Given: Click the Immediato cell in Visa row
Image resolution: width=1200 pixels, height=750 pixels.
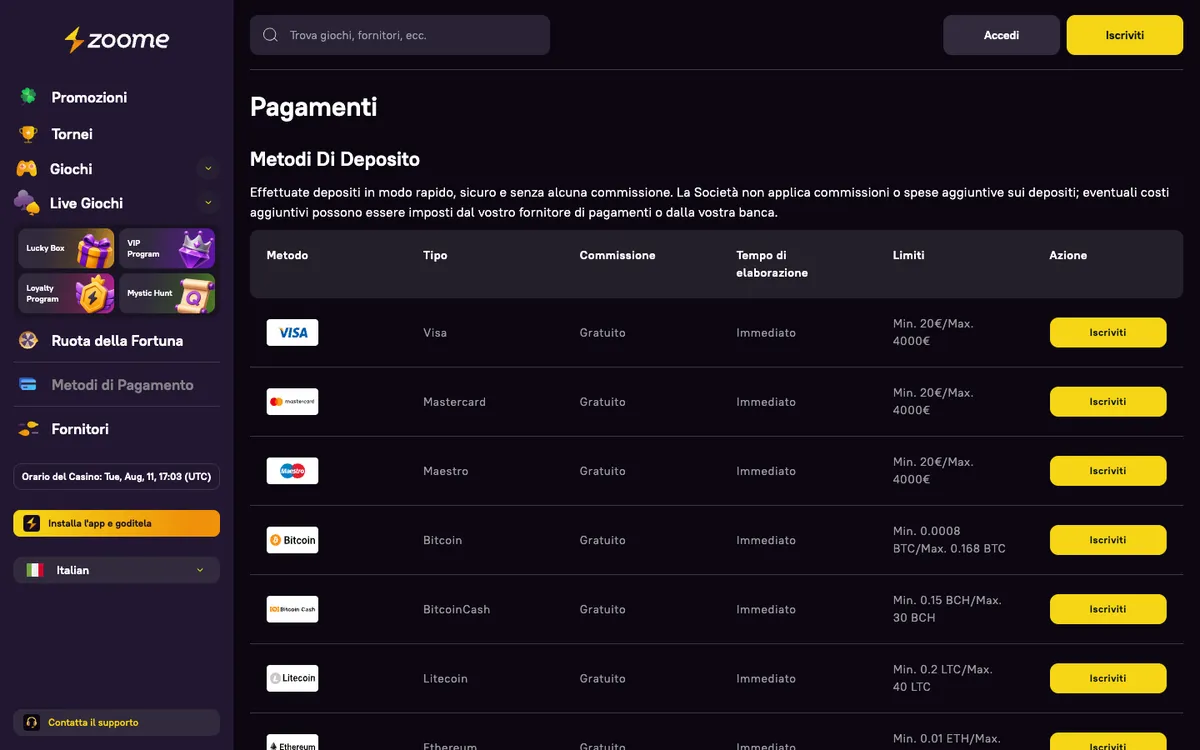Looking at the screenshot, I should click(x=766, y=332).
